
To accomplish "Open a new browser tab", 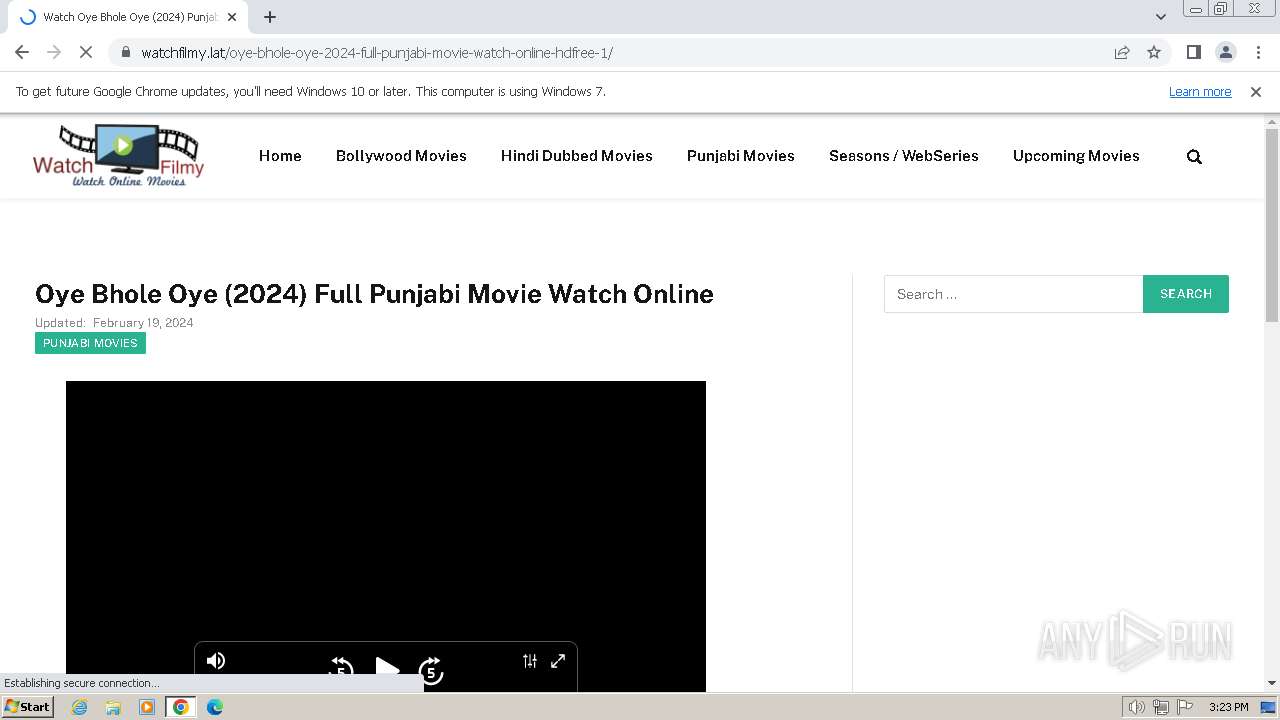I will point(270,17).
